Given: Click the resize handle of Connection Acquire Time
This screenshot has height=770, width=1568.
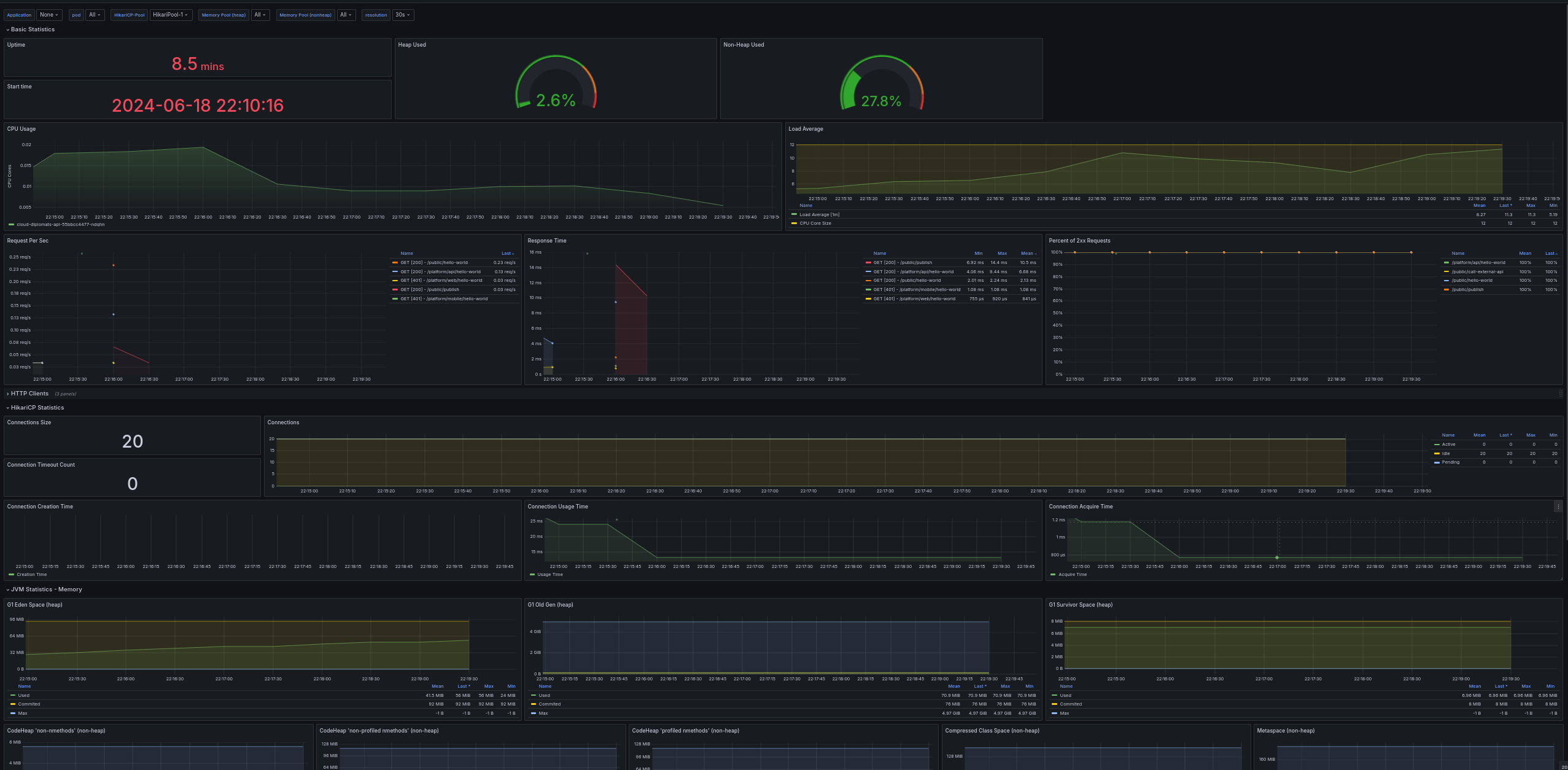Looking at the screenshot, I should pos(1560,578).
